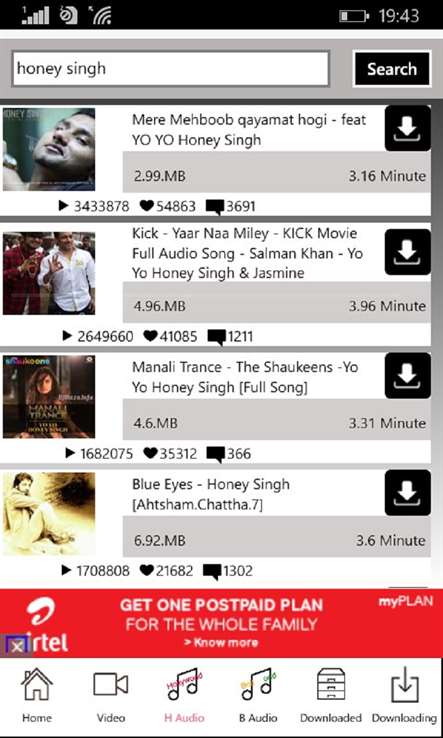This screenshot has height=738, width=443.
Task: Switch to the Video tab
Action: coord(111,695)
